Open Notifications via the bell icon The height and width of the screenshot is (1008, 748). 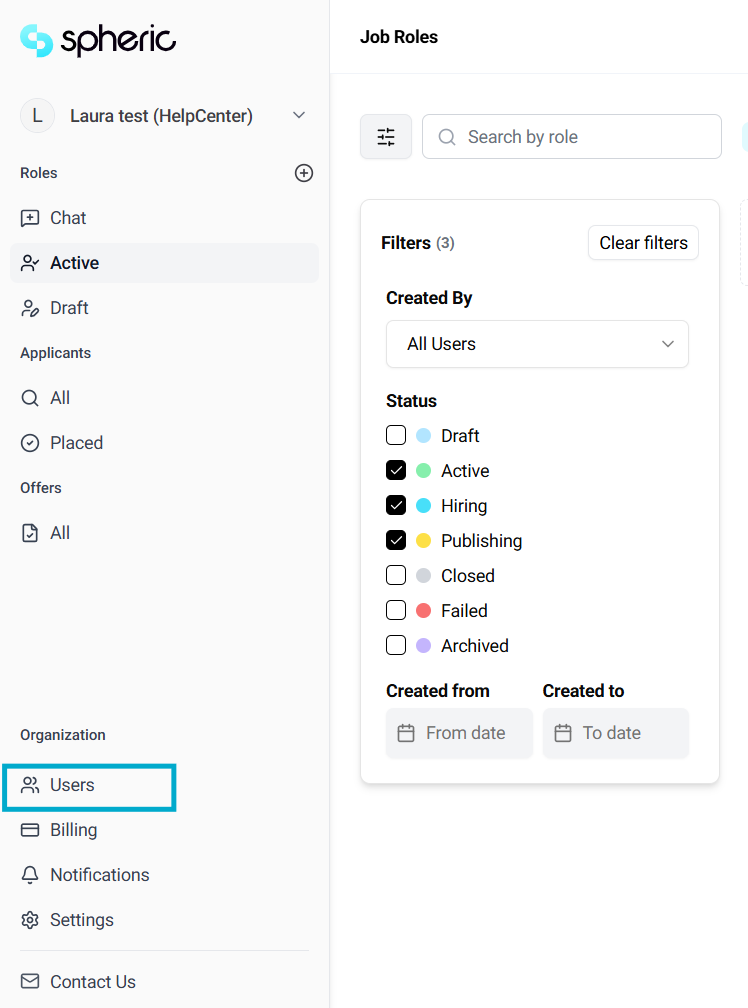click(30, 875)
